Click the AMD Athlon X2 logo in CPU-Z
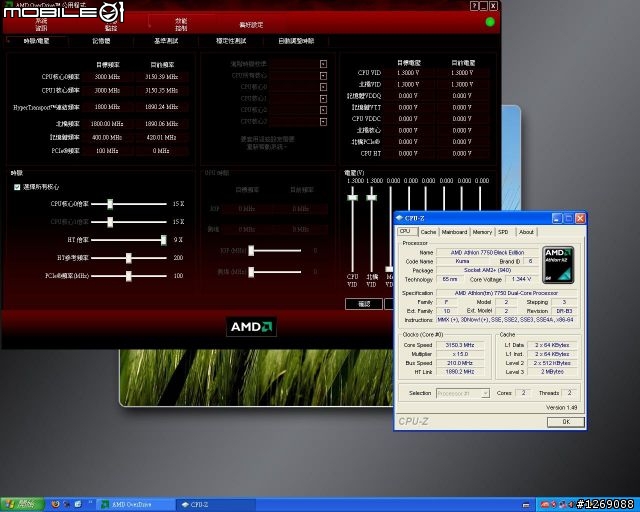The height and width of the screenshot is (512, 640). pyautogui.click(x=558, y=265)
